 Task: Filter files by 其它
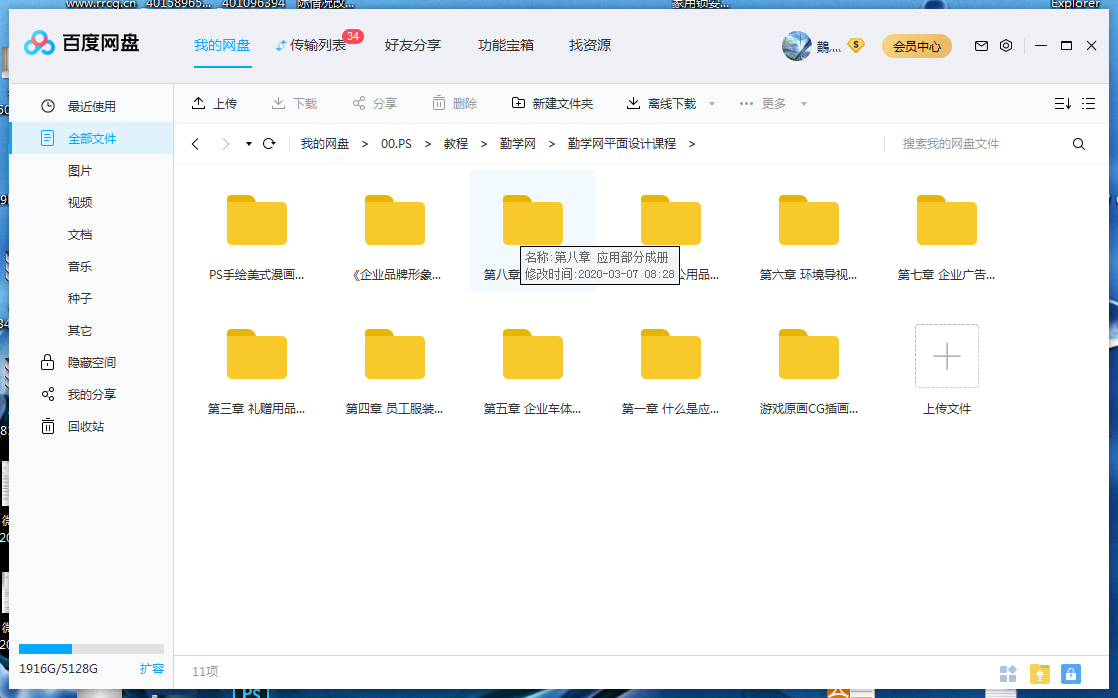point(80,330)
